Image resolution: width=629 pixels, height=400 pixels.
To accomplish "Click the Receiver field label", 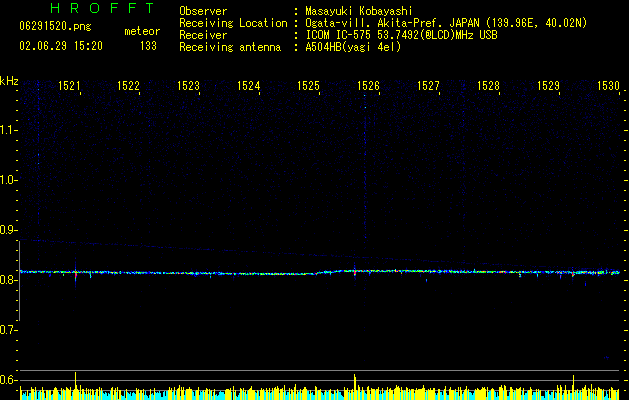I will [203, 35].
